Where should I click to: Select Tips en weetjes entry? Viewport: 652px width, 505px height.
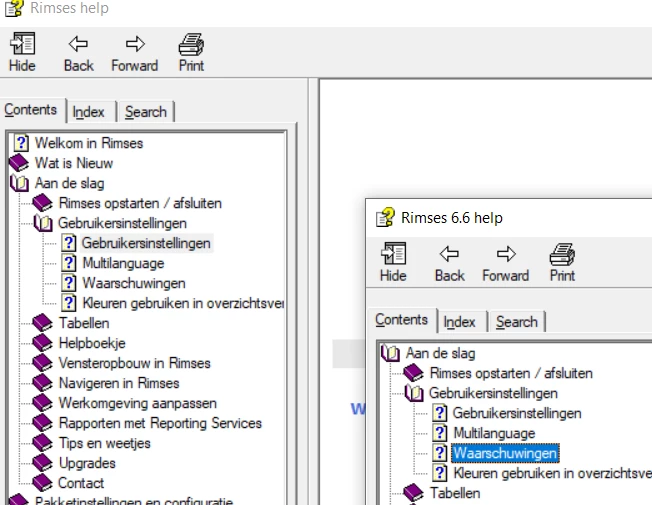(104, 443)
